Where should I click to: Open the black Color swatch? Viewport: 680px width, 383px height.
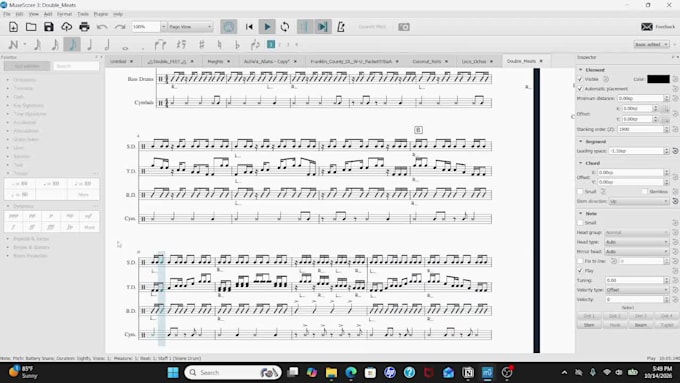(x=658, y=79)
